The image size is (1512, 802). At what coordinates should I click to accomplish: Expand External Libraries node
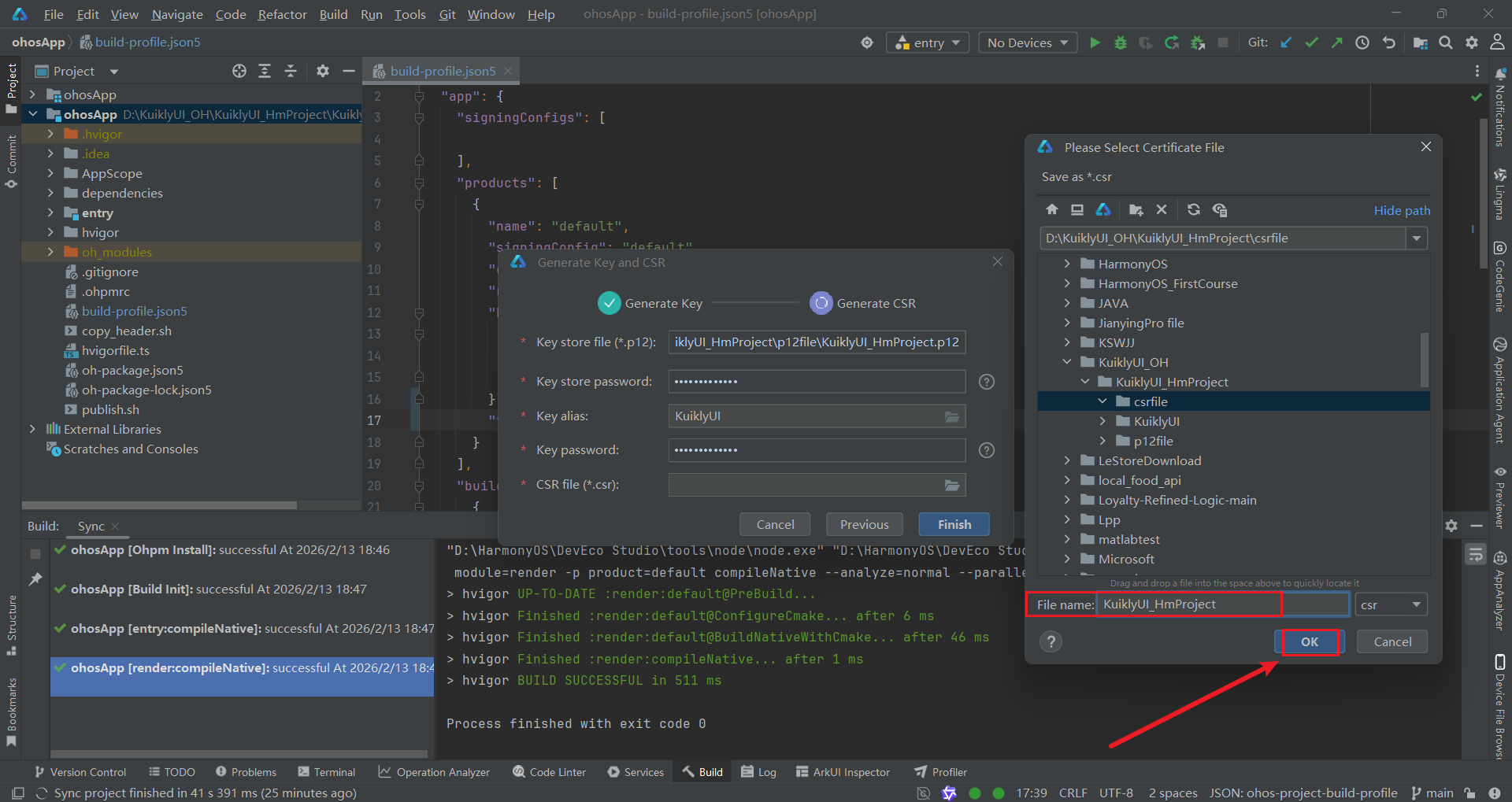(32, 429)
